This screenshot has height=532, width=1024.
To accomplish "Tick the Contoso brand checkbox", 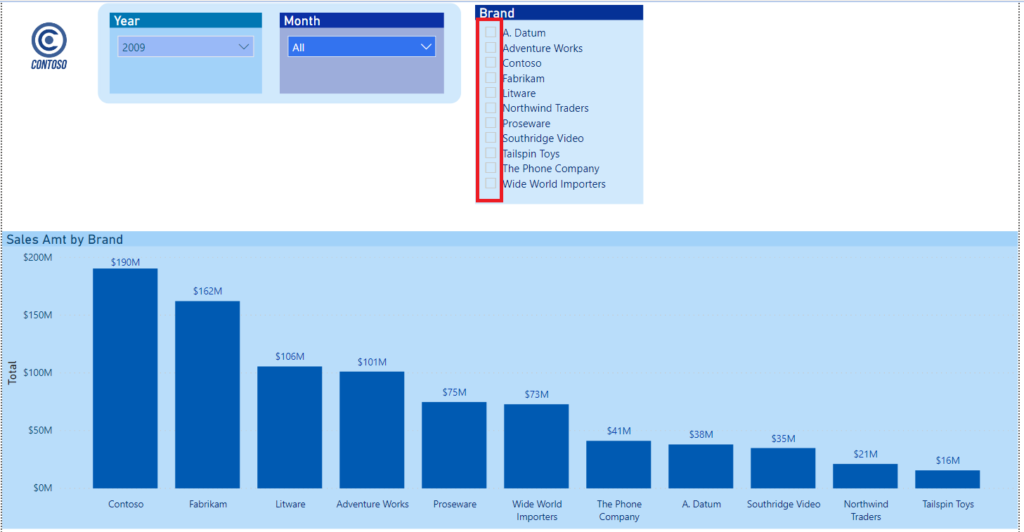I will click(x=490, y=63).
